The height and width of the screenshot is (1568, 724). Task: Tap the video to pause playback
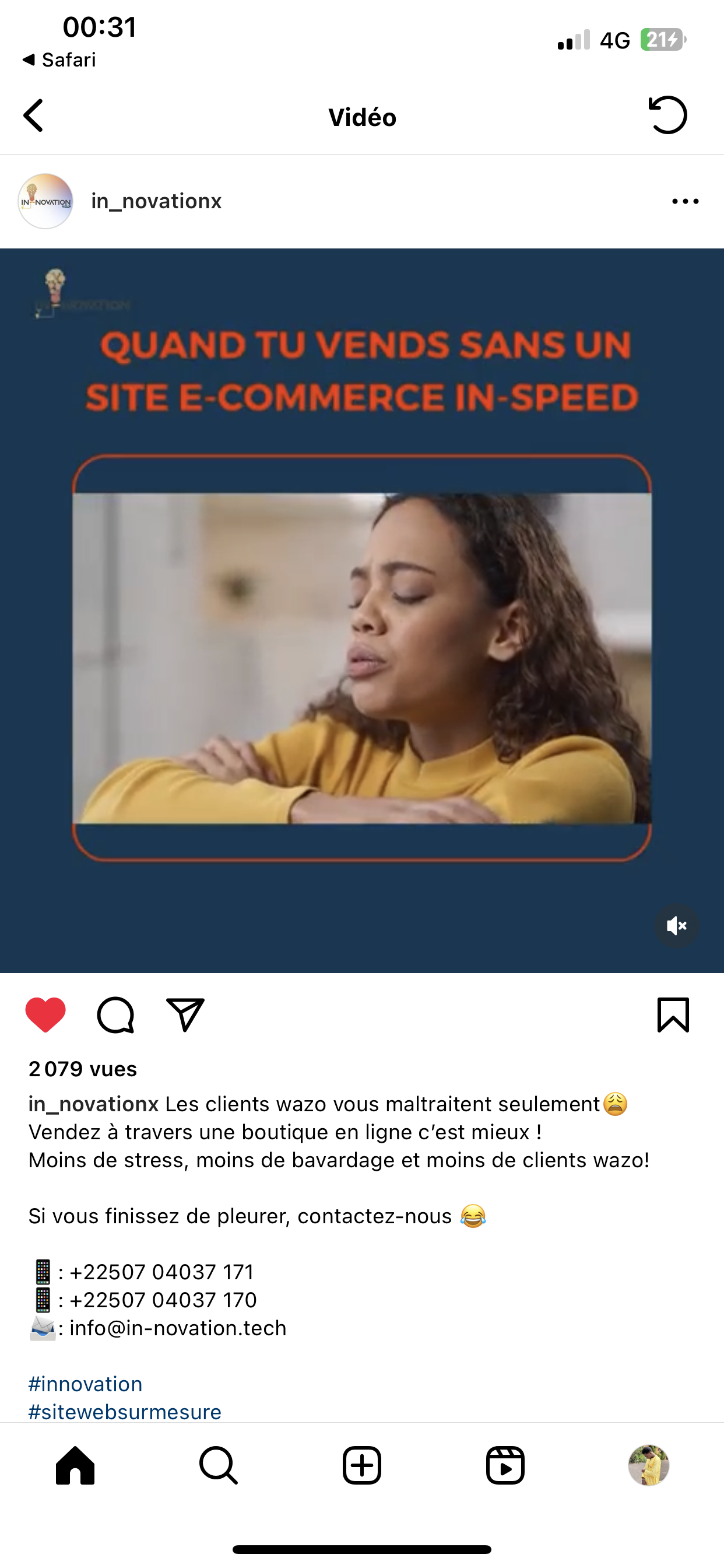[362, 611]
